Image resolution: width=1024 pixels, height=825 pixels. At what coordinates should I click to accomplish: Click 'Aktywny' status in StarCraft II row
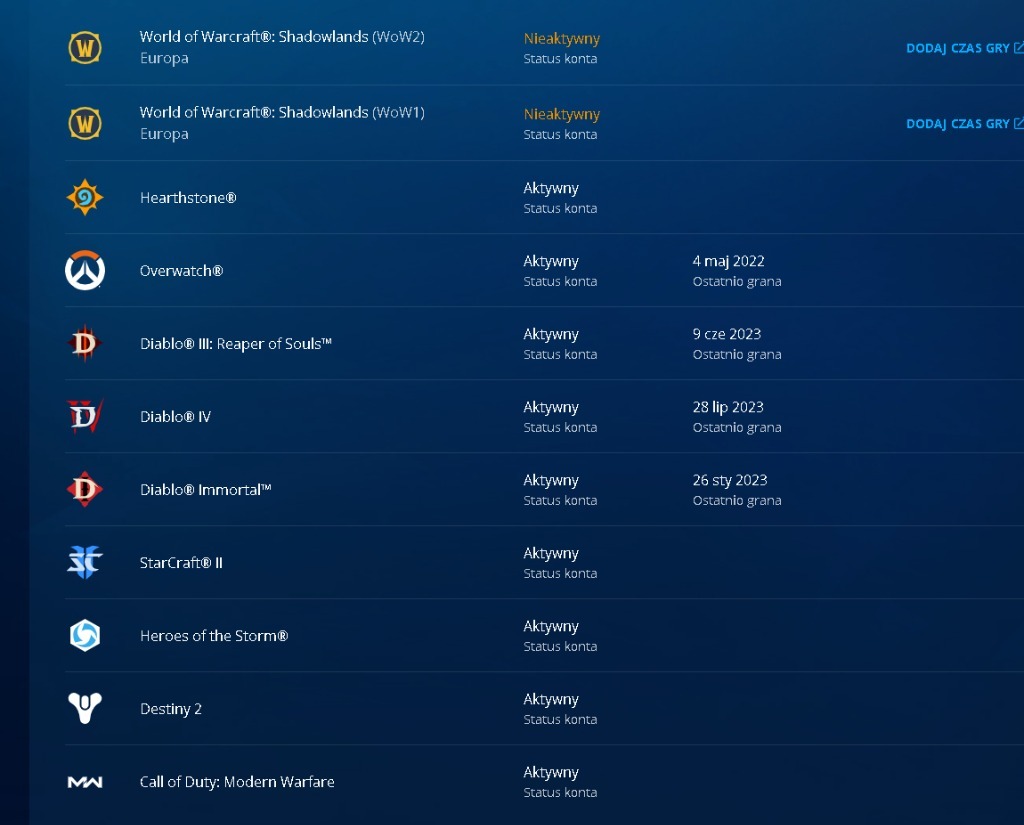click(x=551, y=554)
